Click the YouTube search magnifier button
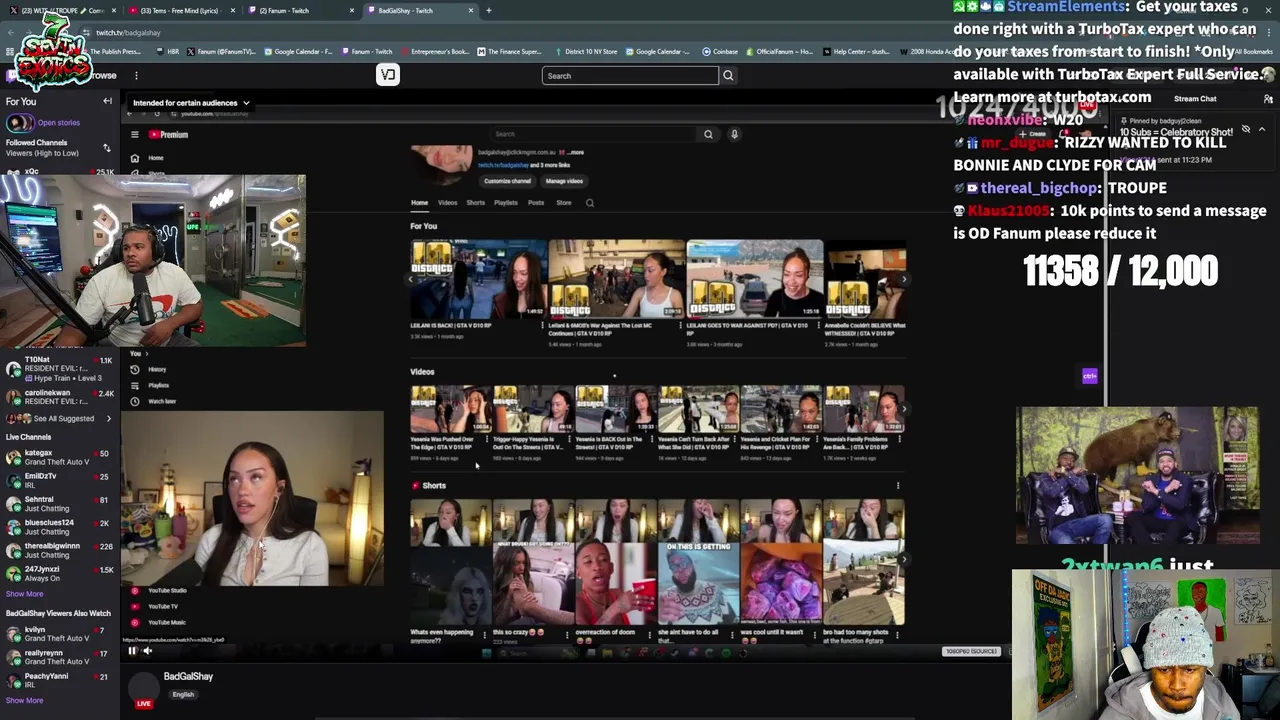The height and width of the screenshot is (720, 1280). click(x=708, y=134)
